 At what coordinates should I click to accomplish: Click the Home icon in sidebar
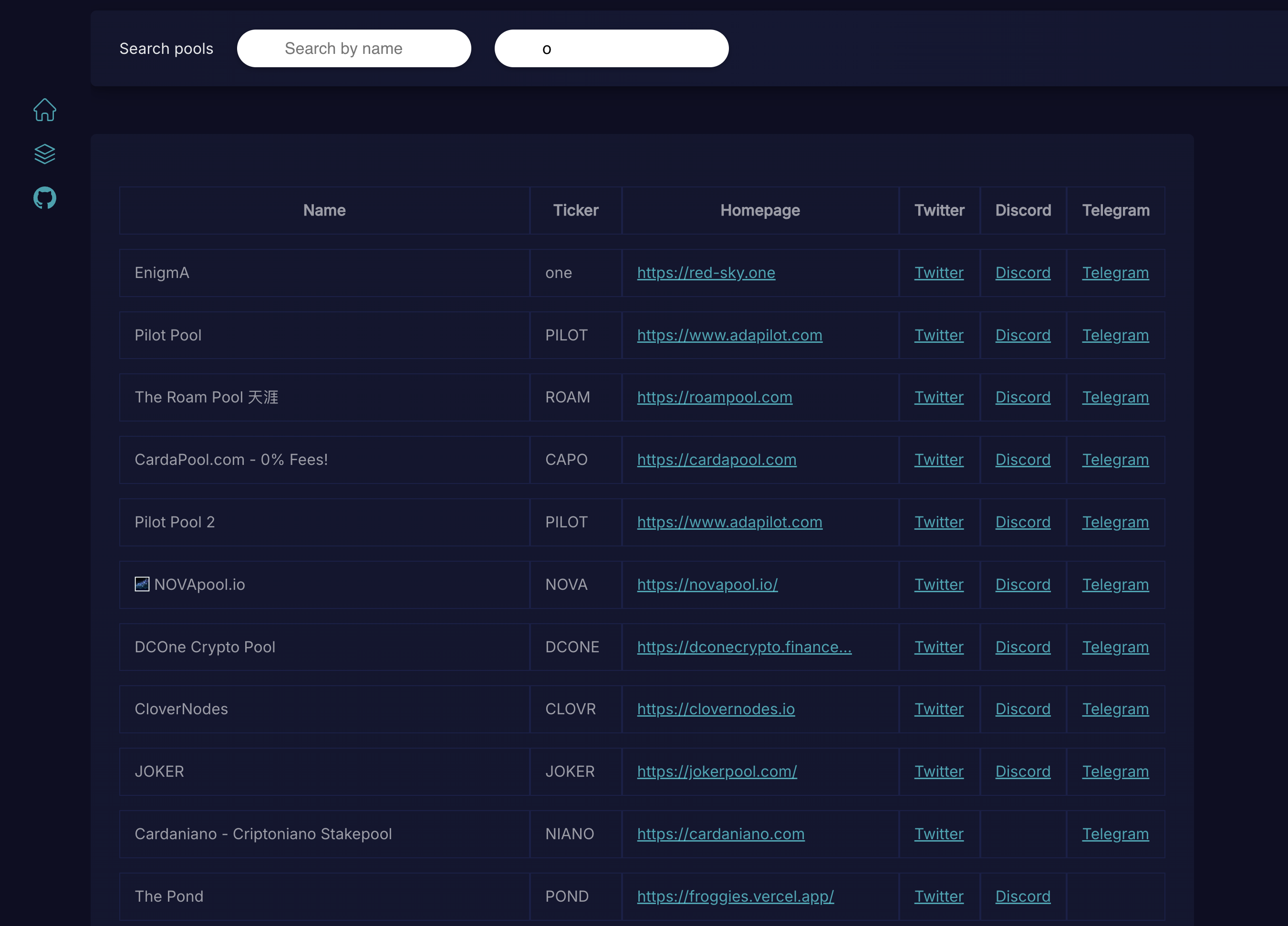pos(44,110)
